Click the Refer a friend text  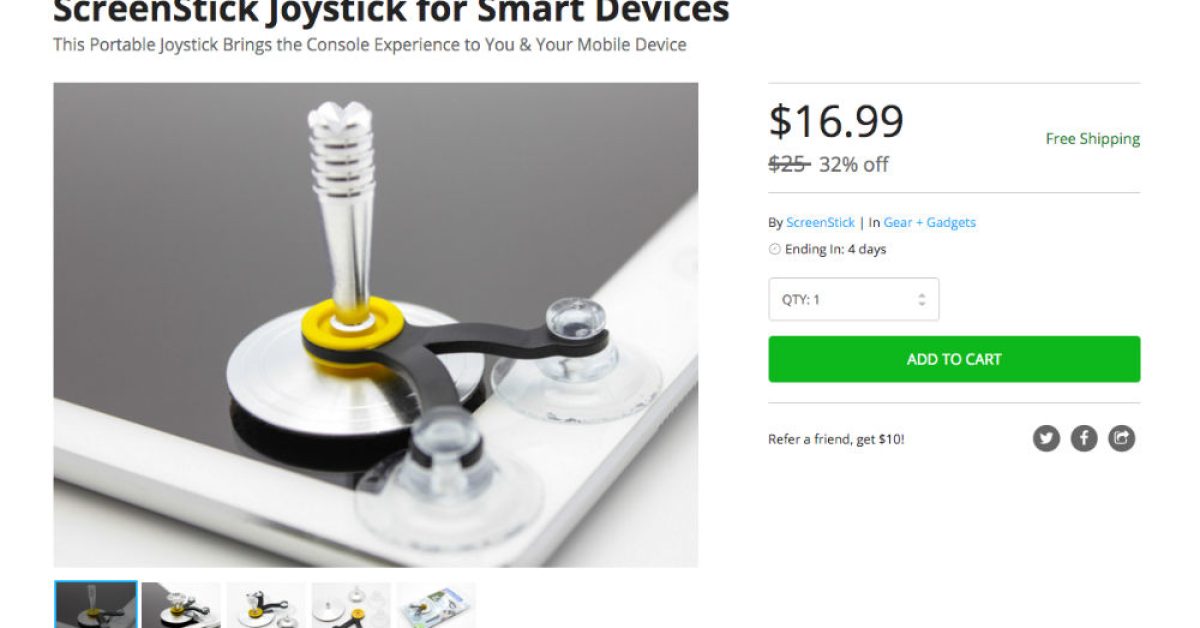click(836, 439)
